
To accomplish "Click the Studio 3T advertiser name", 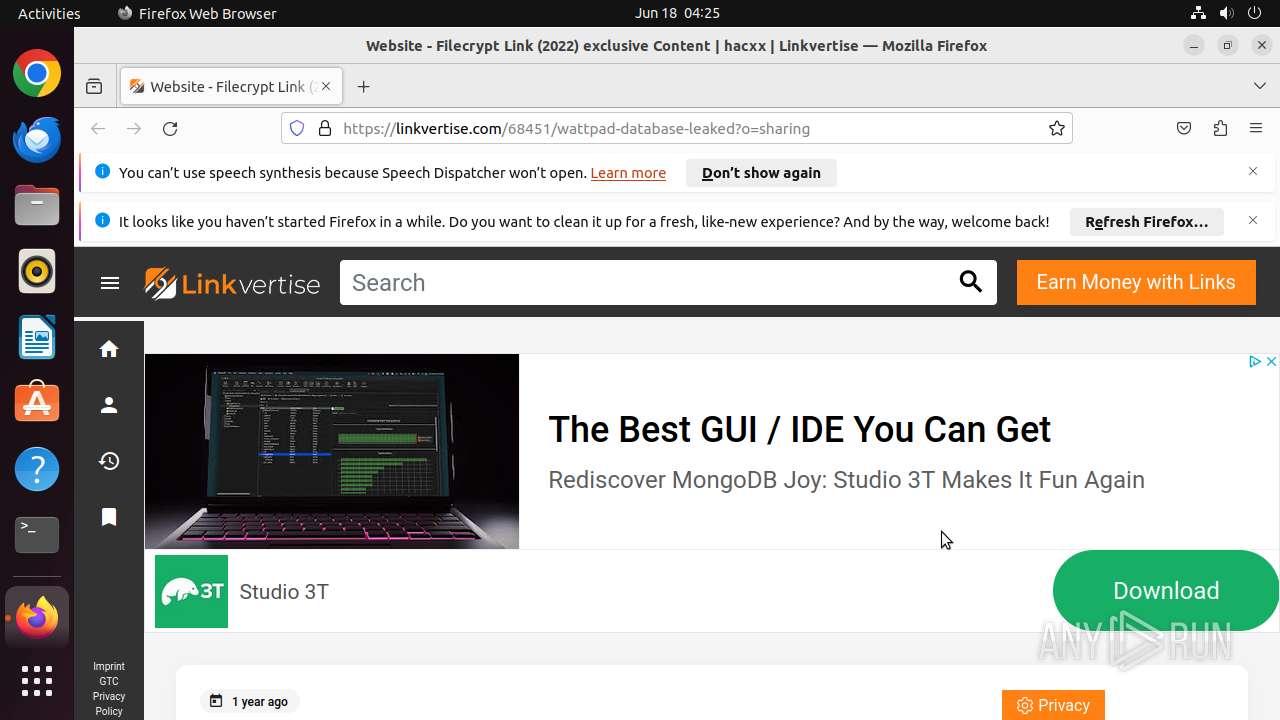I will tap(284, 592).
